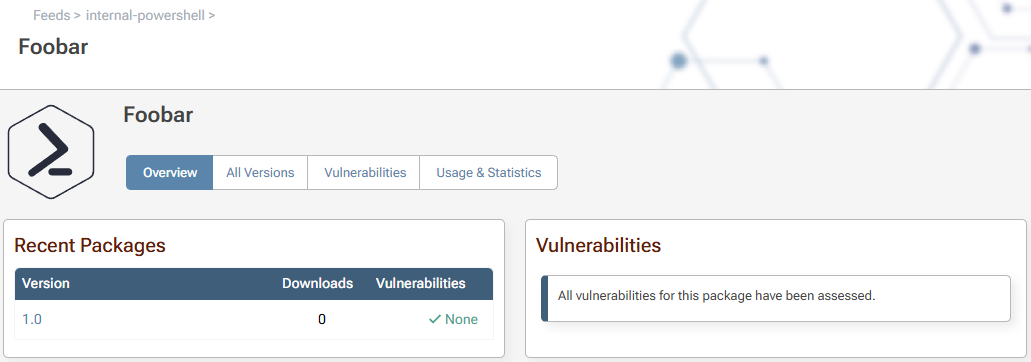Click the Vulnerabilities panel heading on right
The width and height of the screenshot is (1031, 362).
point(598,246)
